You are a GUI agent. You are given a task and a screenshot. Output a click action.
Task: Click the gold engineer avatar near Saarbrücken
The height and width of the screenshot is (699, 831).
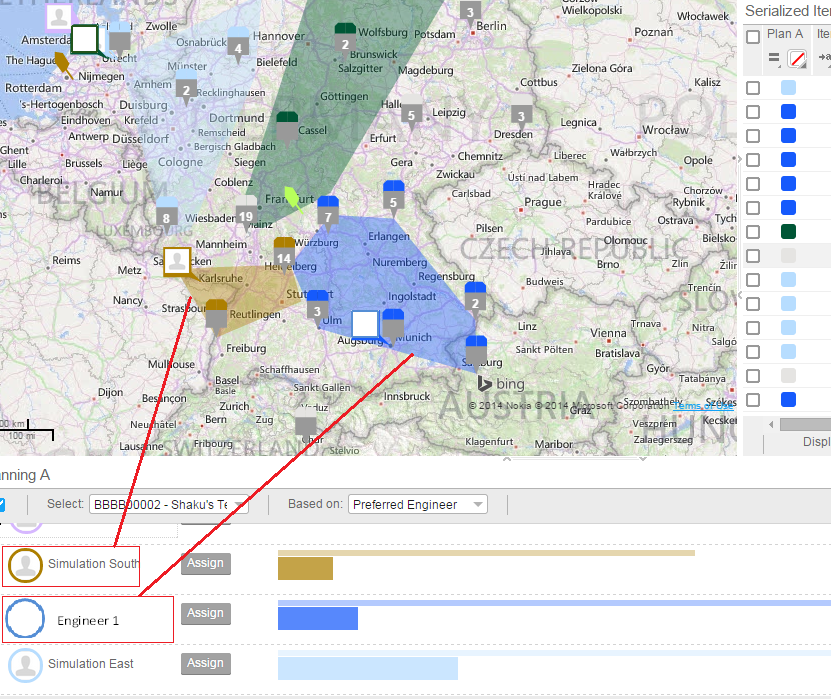tap(177, 261)
